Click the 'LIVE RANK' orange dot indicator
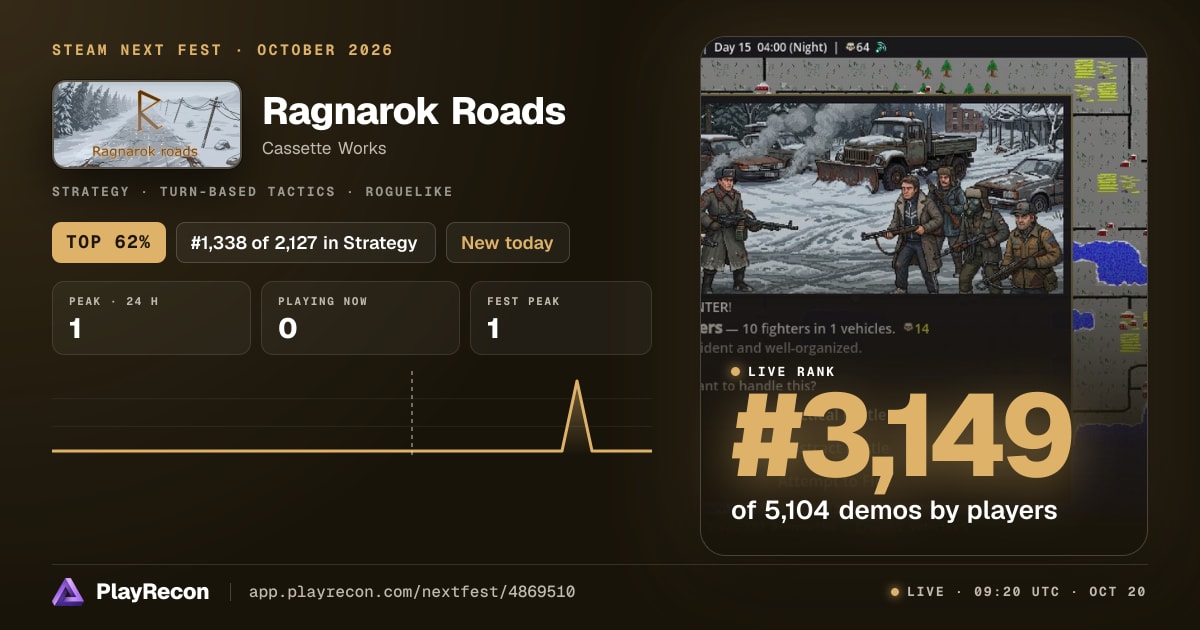Screen dimensions: 1200x630 tap(736, 372)
